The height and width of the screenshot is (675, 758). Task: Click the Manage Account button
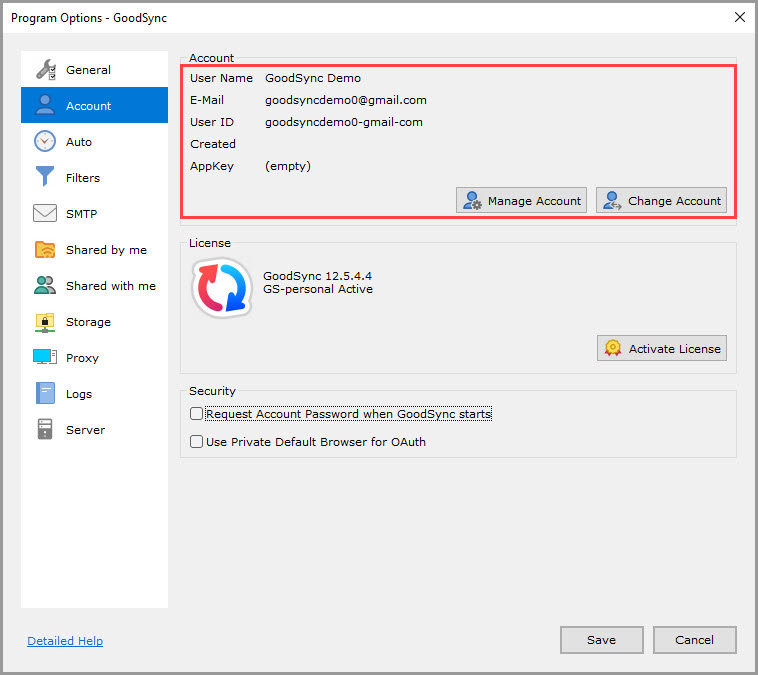click(521, 200)
